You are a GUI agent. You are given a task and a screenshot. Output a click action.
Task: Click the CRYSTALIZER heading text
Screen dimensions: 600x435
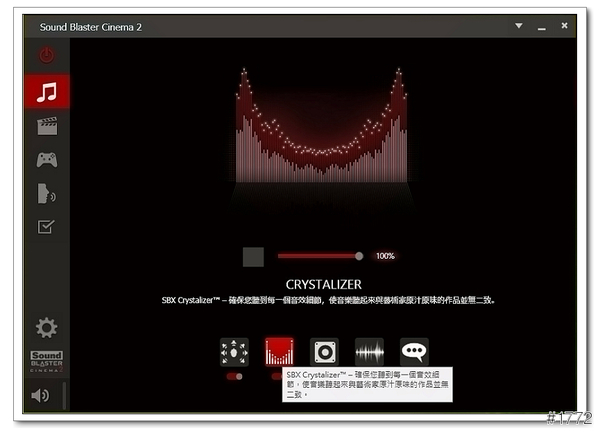coord(323,284)
